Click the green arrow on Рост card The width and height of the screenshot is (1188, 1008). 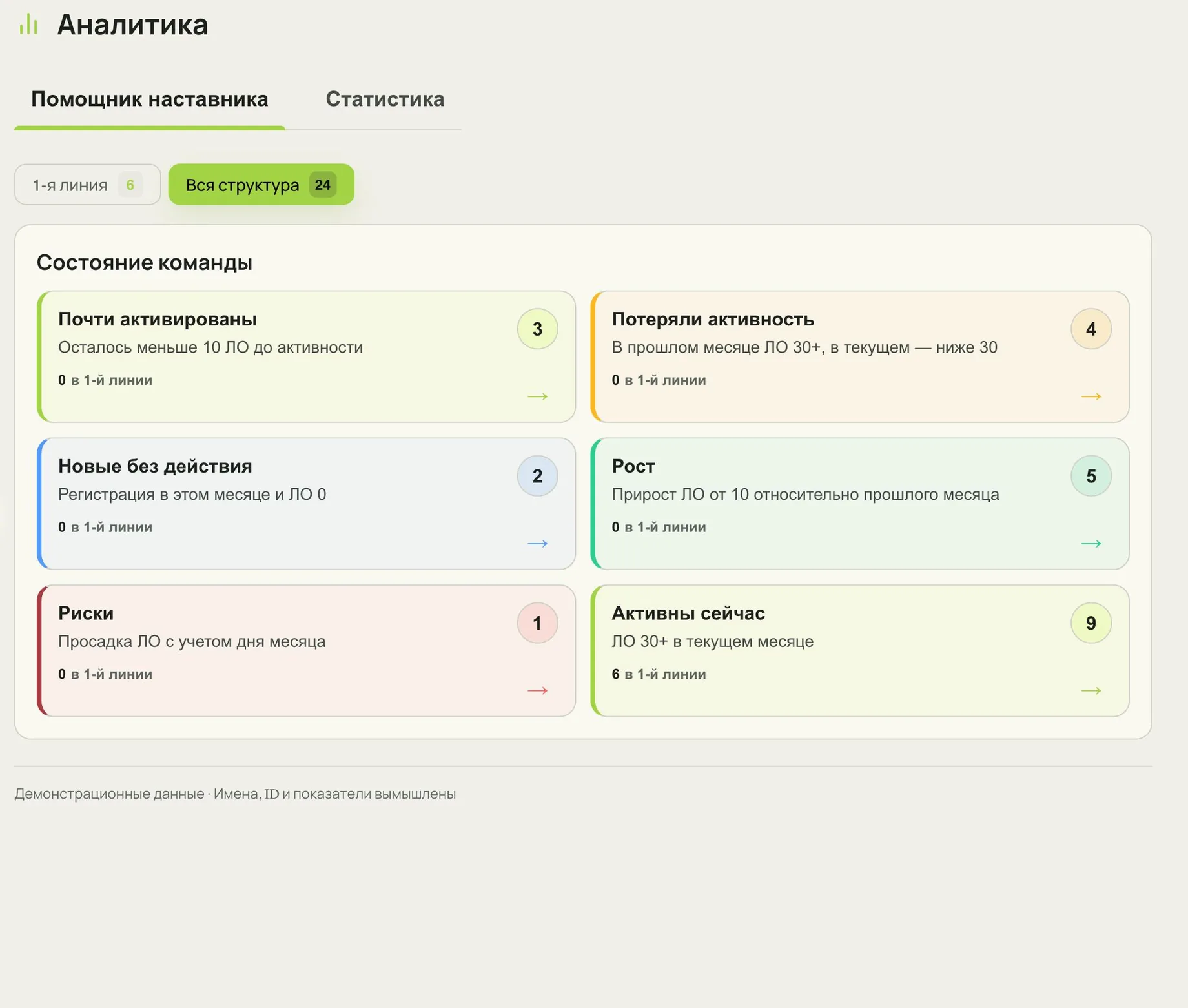tap(1091, 543)
